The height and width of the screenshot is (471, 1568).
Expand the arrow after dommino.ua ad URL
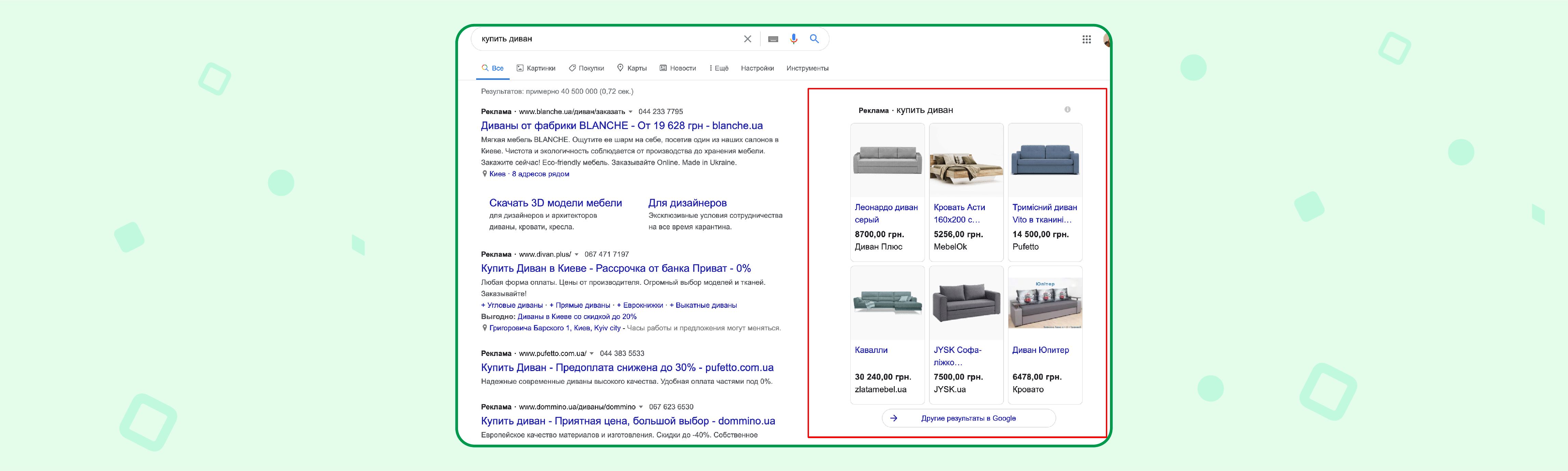(641, 408)
